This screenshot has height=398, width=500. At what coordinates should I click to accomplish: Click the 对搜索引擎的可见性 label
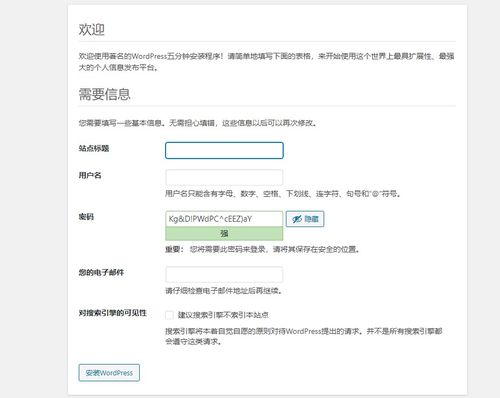(x=113, y=313)
